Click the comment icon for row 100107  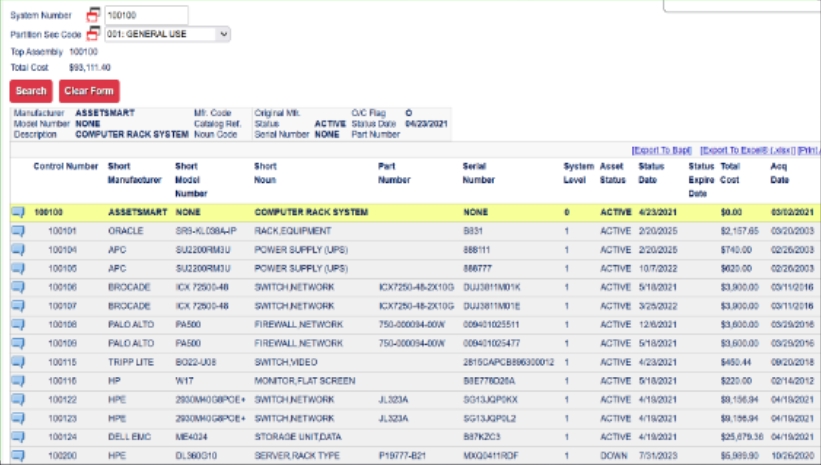[x=18, y=306]
